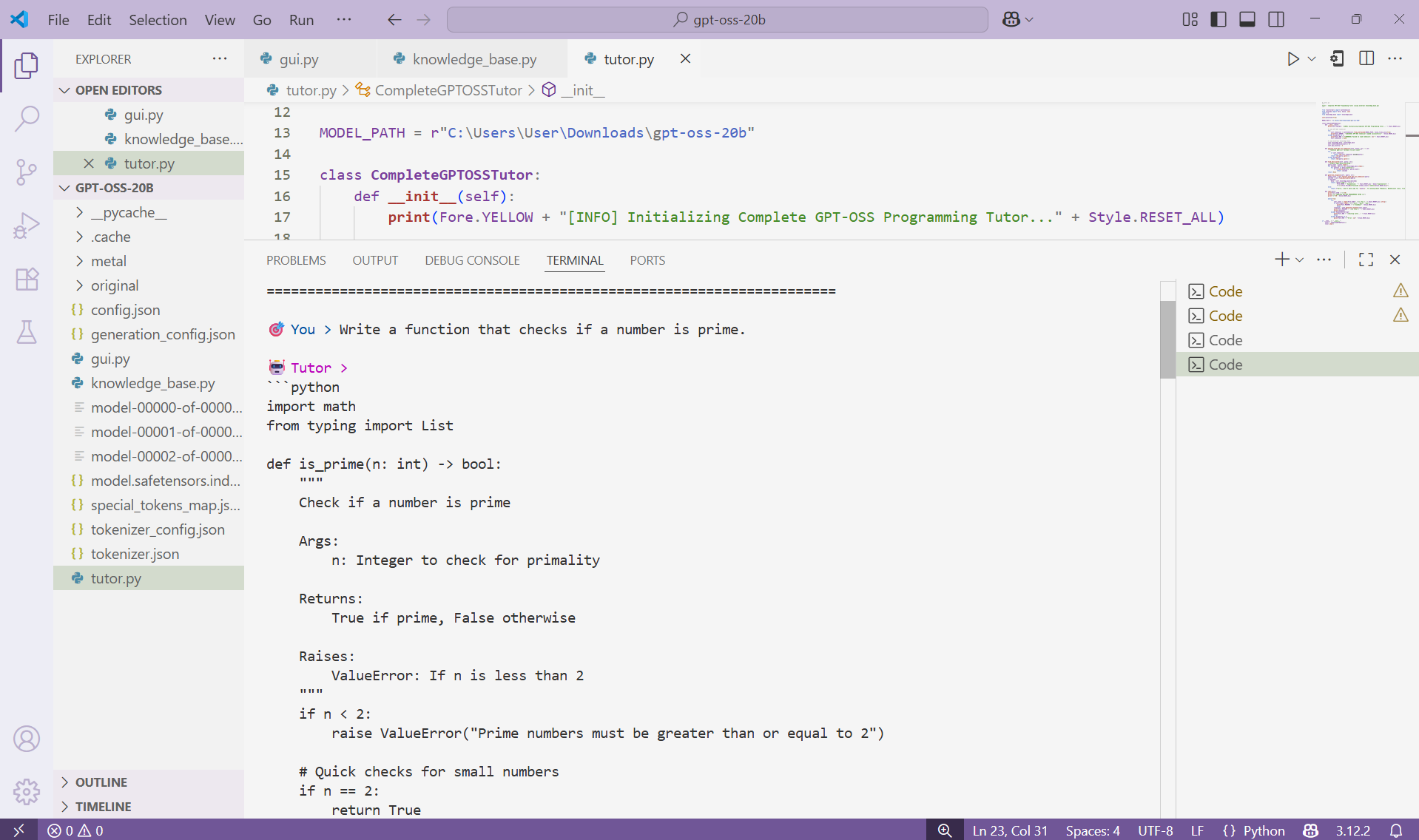Click the Run Python File play button

1292,59
